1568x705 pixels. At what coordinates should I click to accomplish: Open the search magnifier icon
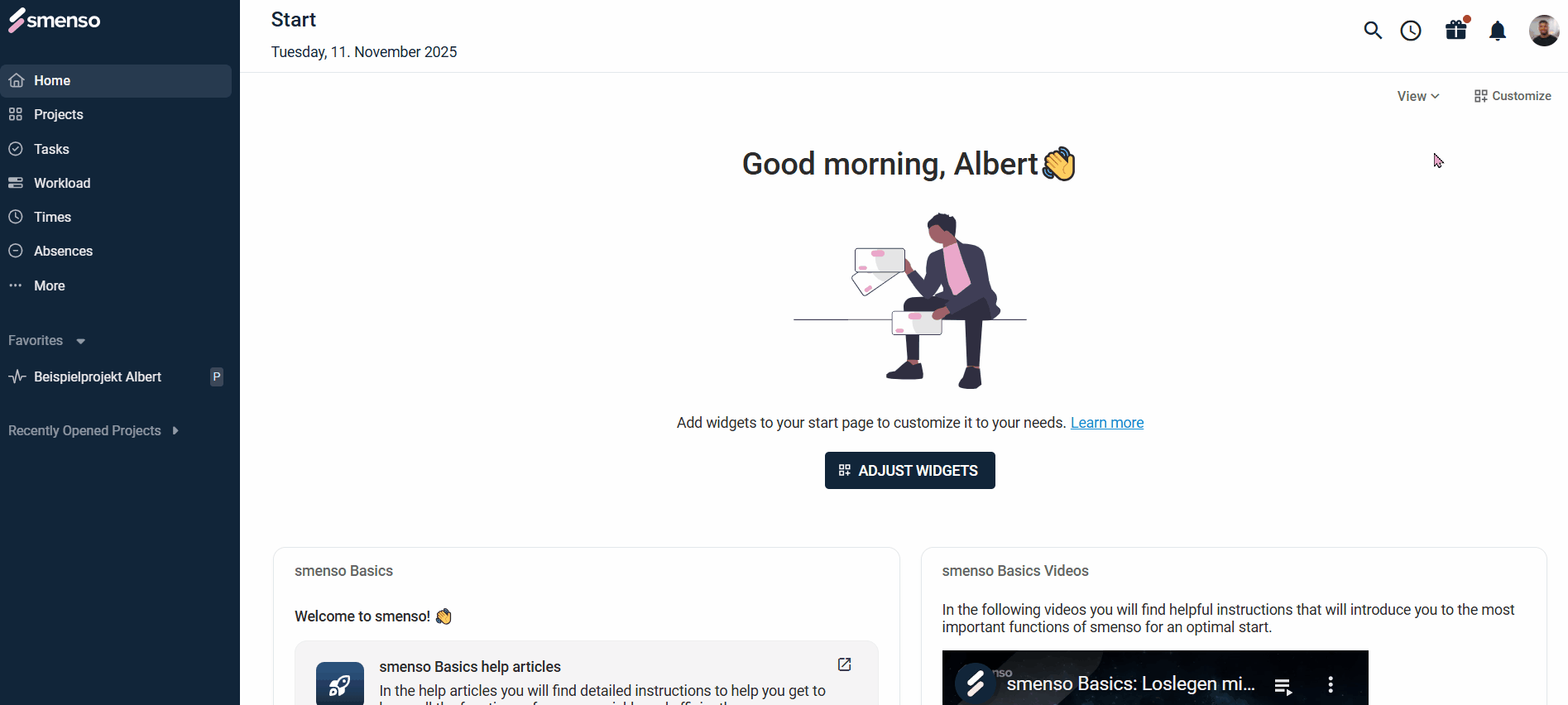1373,31
